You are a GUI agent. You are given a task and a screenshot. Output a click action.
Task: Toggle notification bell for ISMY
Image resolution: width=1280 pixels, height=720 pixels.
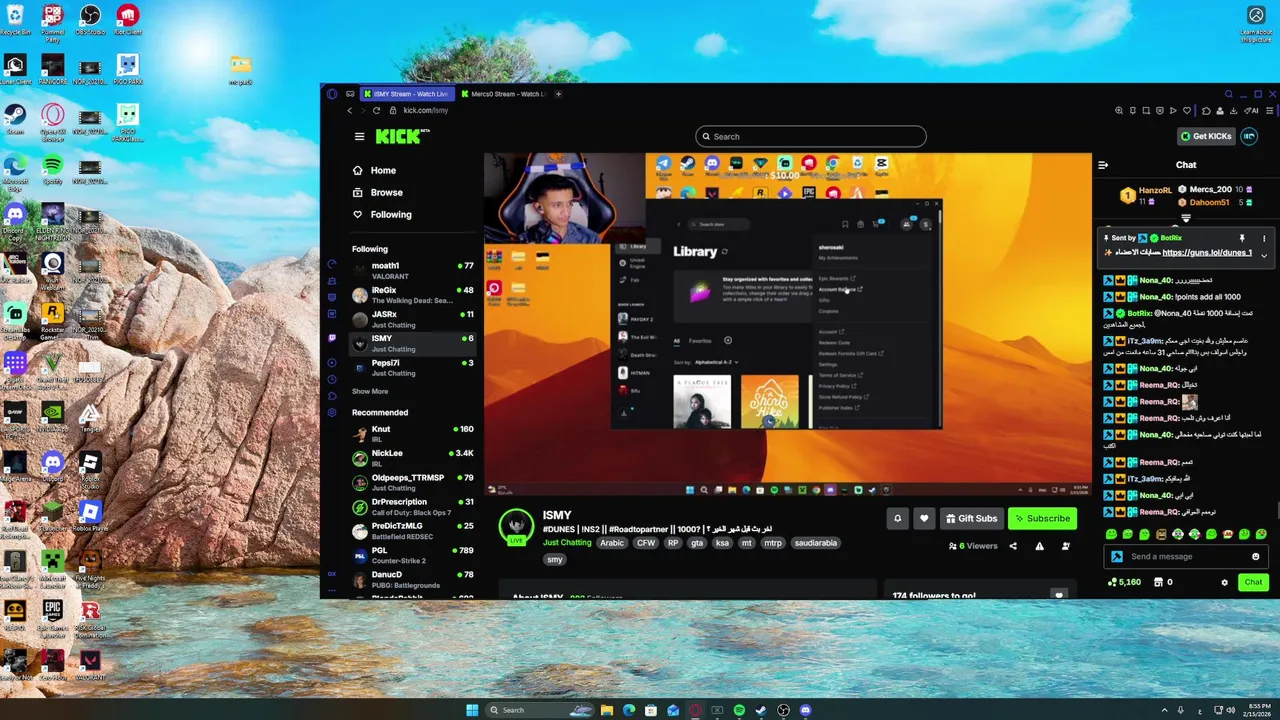[x=897, y=518]
